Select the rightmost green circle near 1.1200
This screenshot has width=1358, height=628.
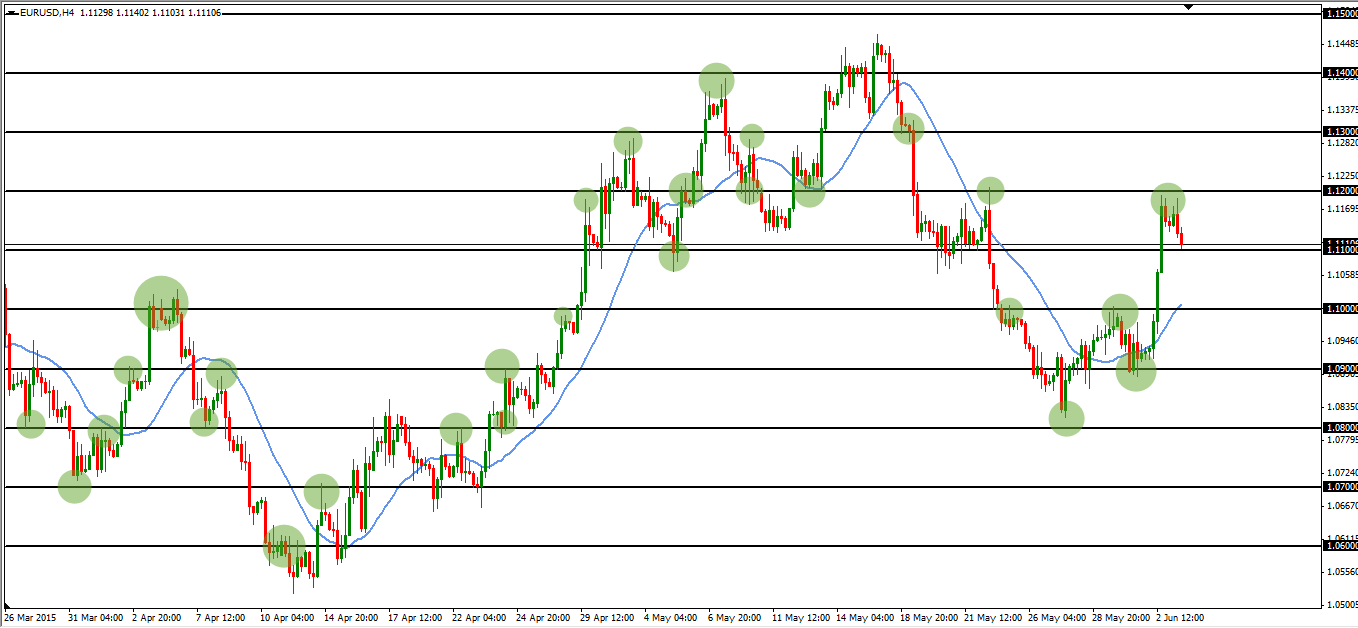(x=1167, y=201)
